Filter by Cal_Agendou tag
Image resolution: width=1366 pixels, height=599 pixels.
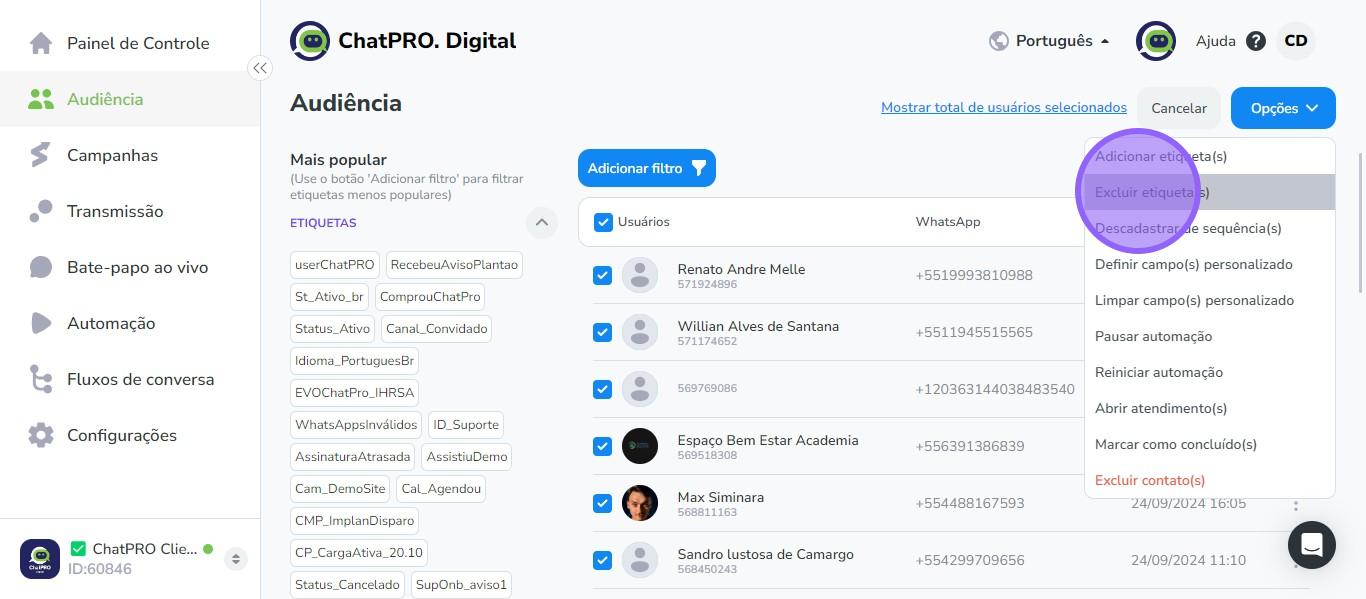441,489
